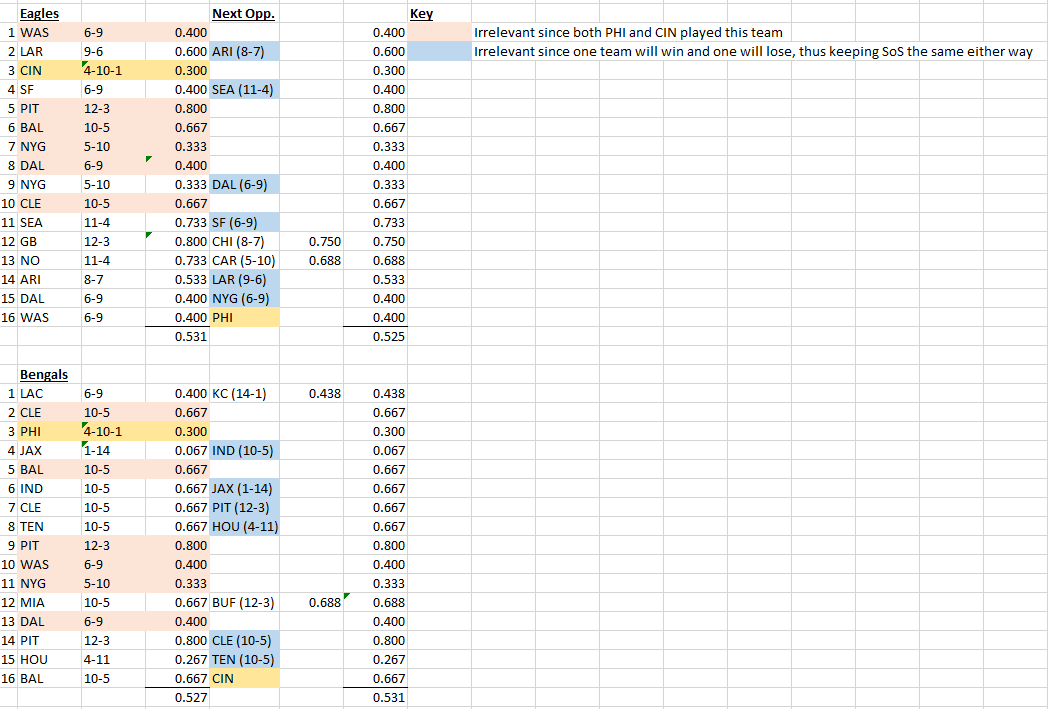Select next opponent cell SF (6-9)
1048x709 pixels.
pyautogui.click(x=244, y=223)
